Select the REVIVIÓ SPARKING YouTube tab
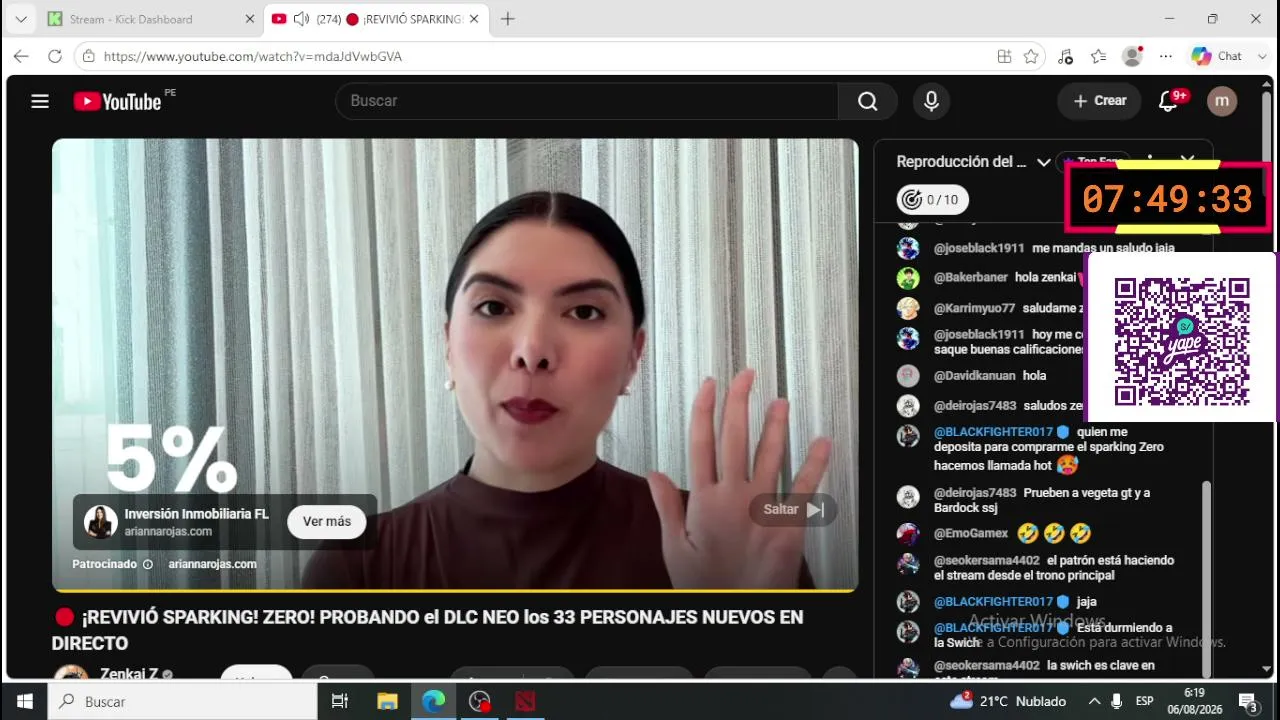Image resolution: width=1280 pixels, height=720 pixels. pos(376,19)
